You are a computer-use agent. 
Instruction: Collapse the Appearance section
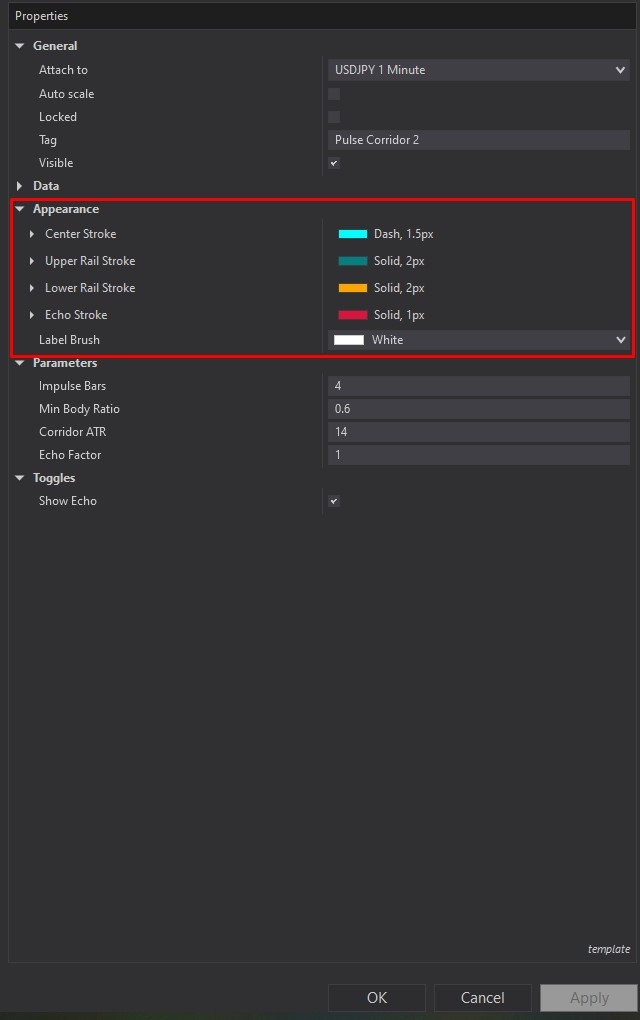20,209
